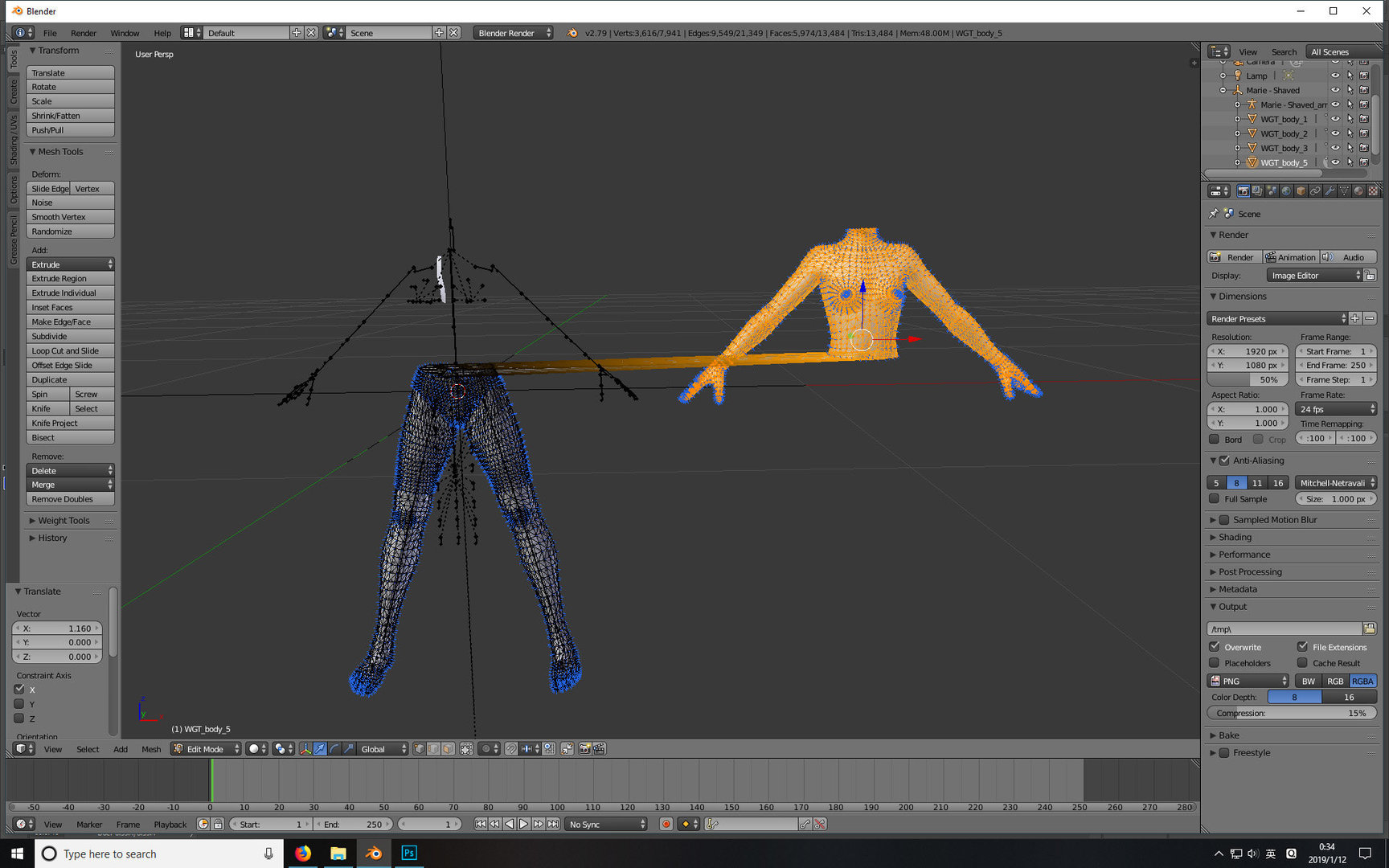Click OpenGL render animation clapper icon
Viewport: 1389px width, 868px height.
click(x=599, y=749)
